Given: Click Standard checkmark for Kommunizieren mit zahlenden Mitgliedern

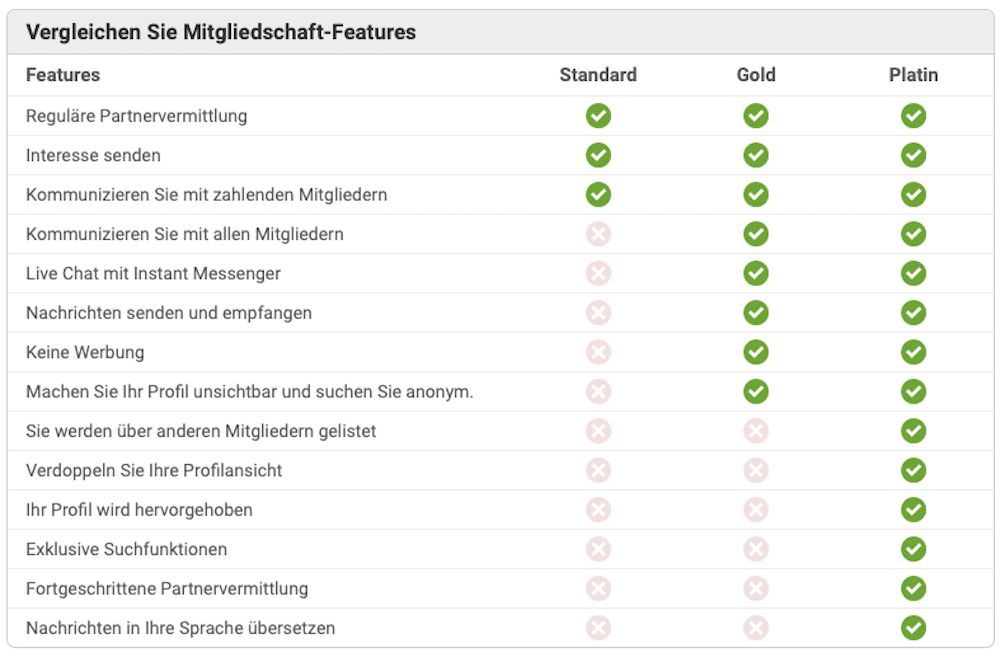Looking at the screenshot, I should tap(598, 195).
